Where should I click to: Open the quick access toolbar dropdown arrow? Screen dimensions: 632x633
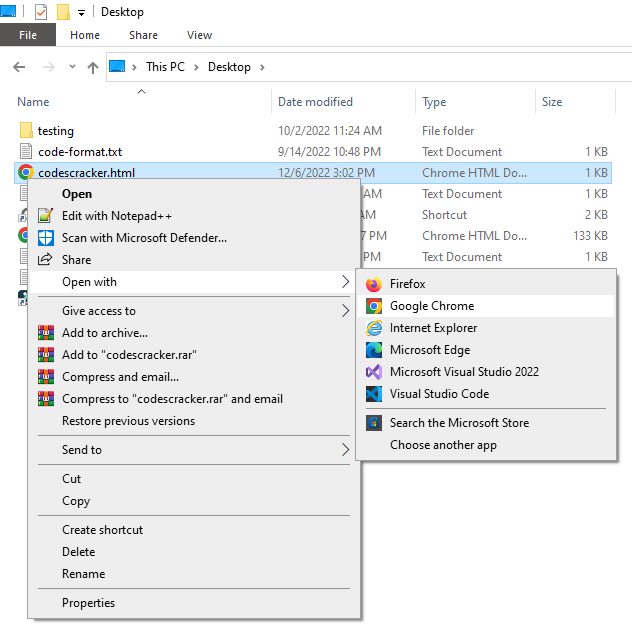pyautogui.click(x=81, y=12)
